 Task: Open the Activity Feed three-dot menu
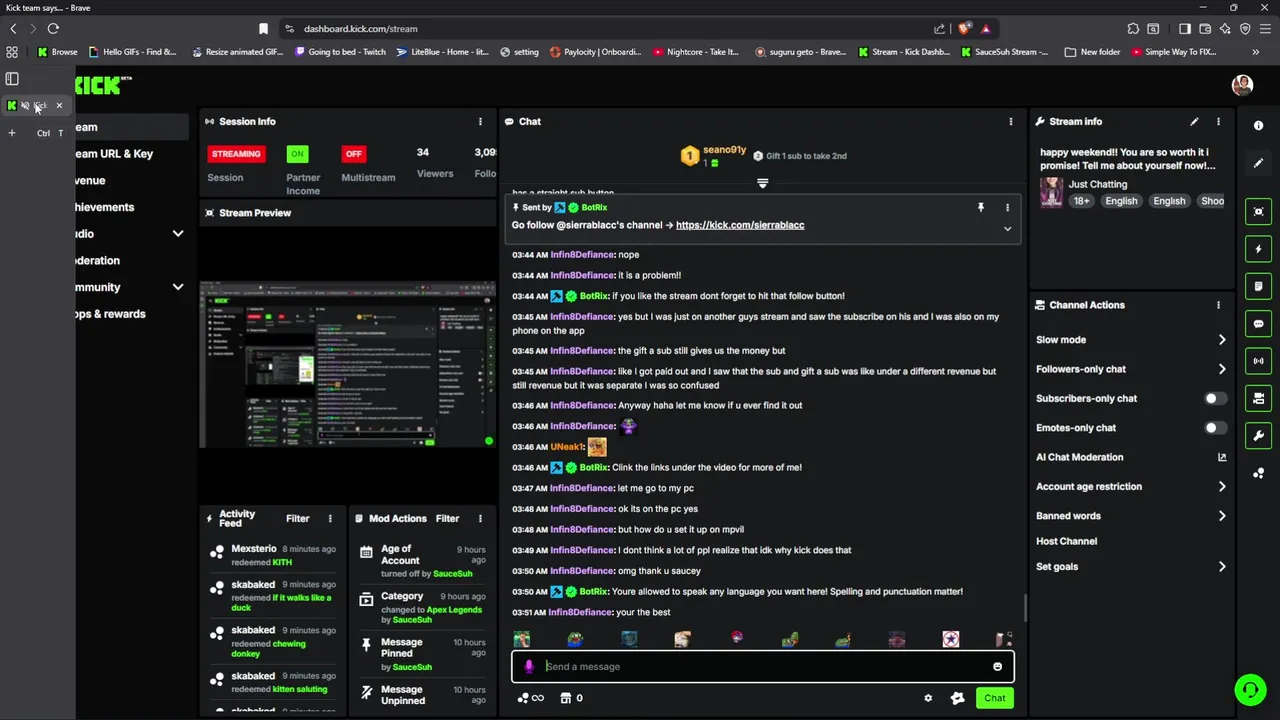click(x=330, y=518)
